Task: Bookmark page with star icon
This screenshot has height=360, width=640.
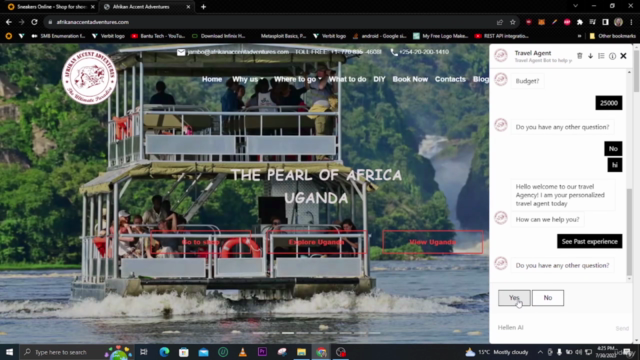Action: pyautogui.click(x=513, y=22)
